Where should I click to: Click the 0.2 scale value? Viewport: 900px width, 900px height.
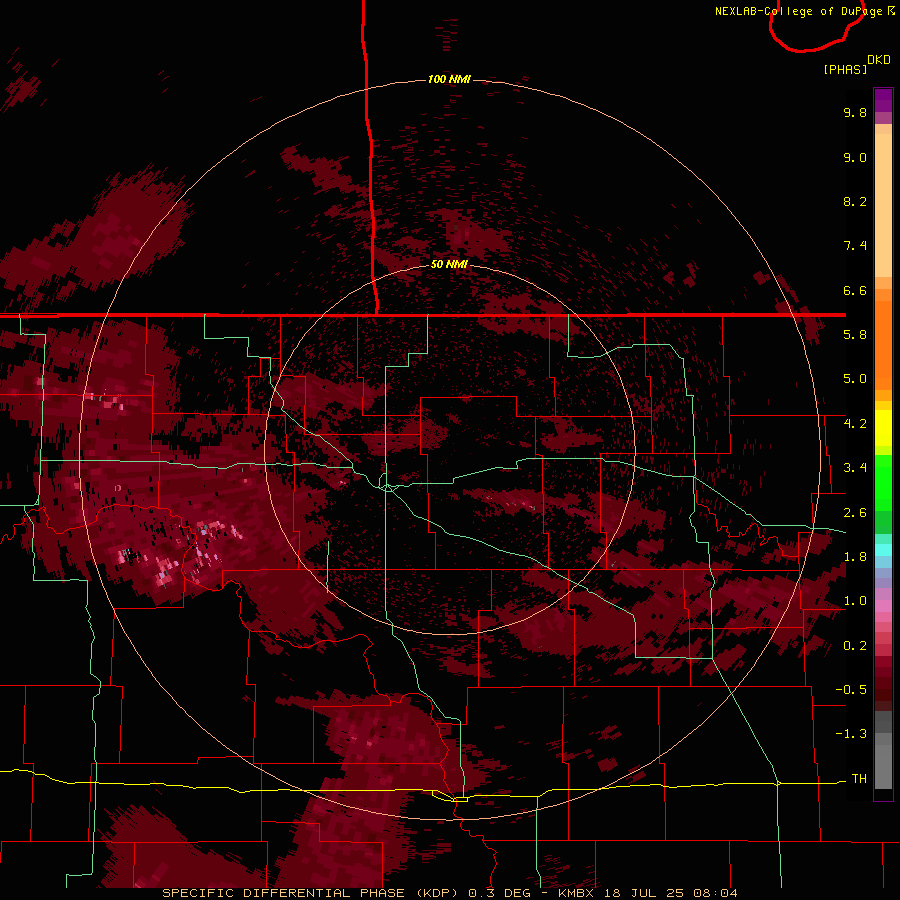[855, 646]
